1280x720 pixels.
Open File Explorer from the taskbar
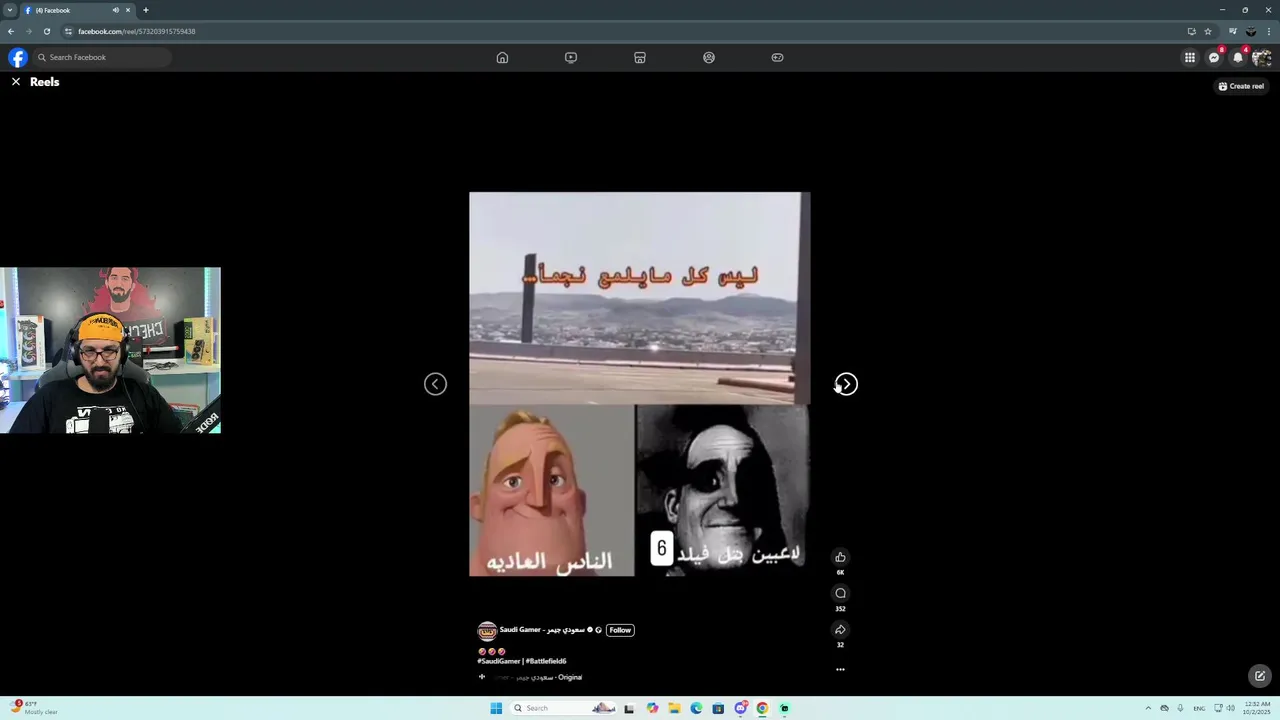(x=674, y=708)
